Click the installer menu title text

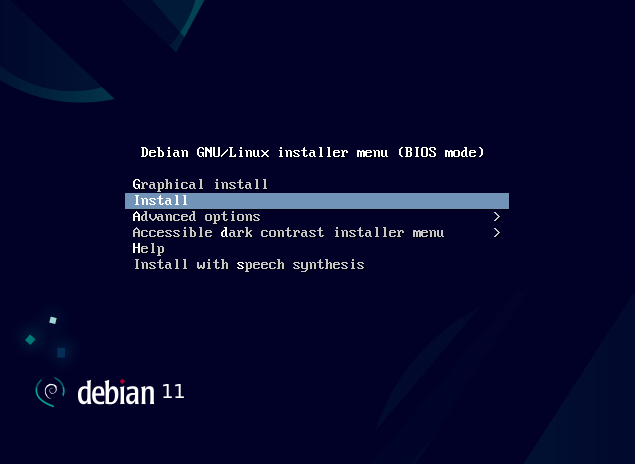click(x=312, y=153)
